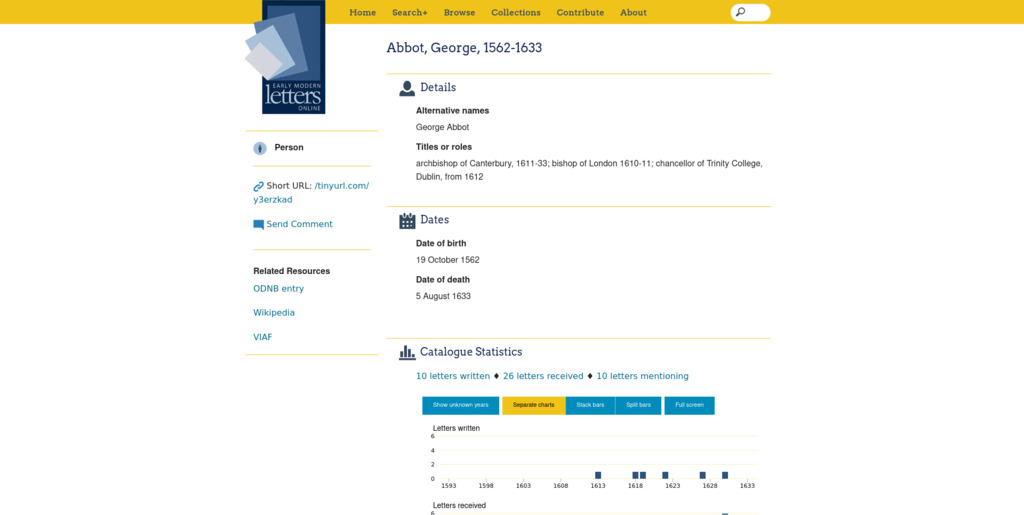Click the Early Modern Letters Online logo
The height and width of the screenshot is (515, 1024).
286,58
